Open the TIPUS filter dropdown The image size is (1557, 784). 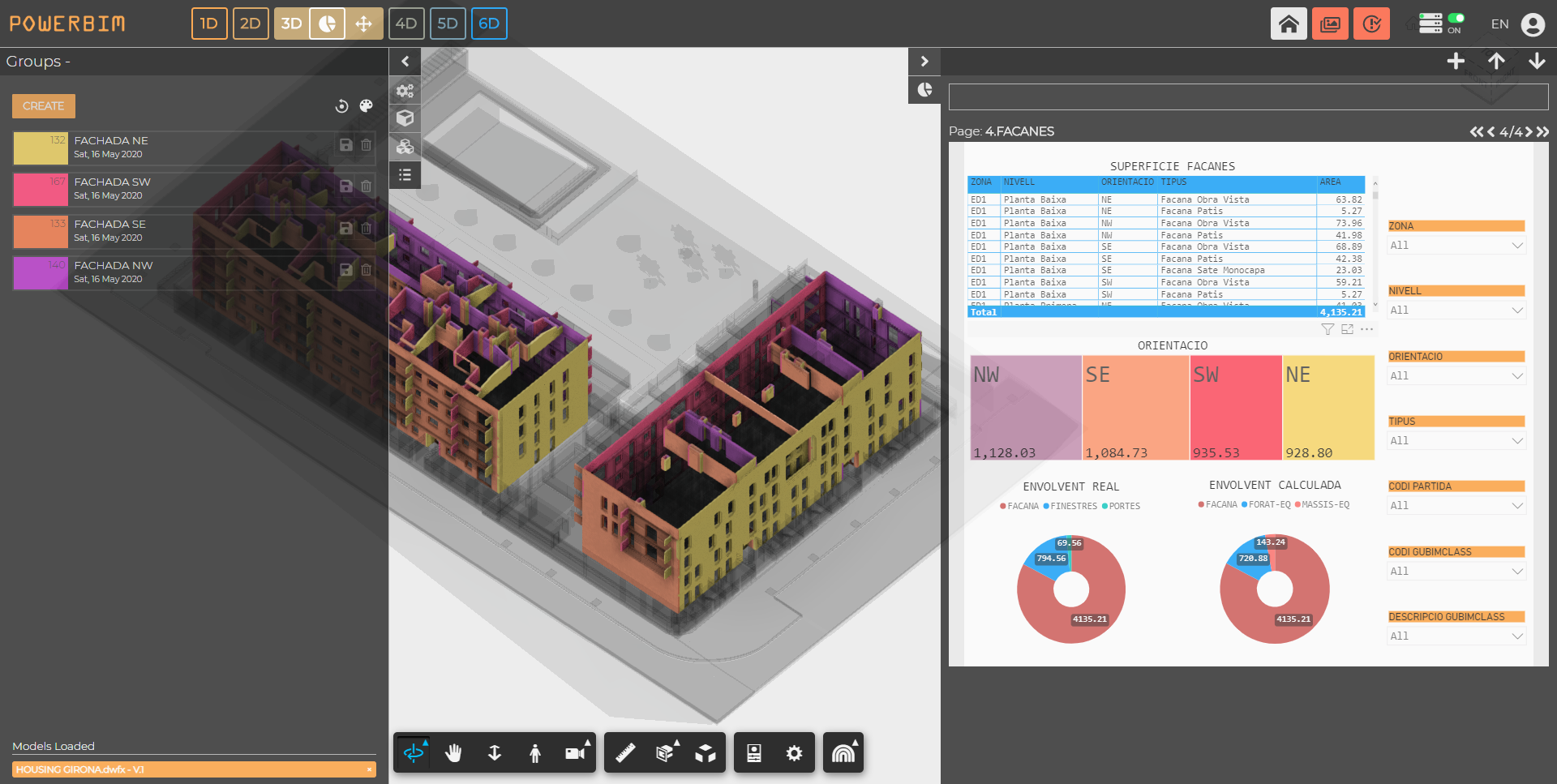(x=1456, y=441)
